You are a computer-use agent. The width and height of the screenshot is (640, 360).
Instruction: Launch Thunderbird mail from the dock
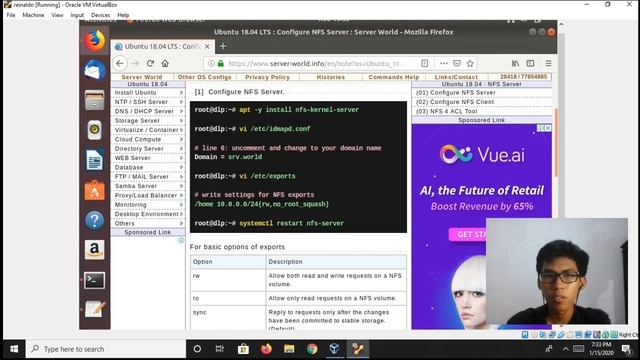95,70
